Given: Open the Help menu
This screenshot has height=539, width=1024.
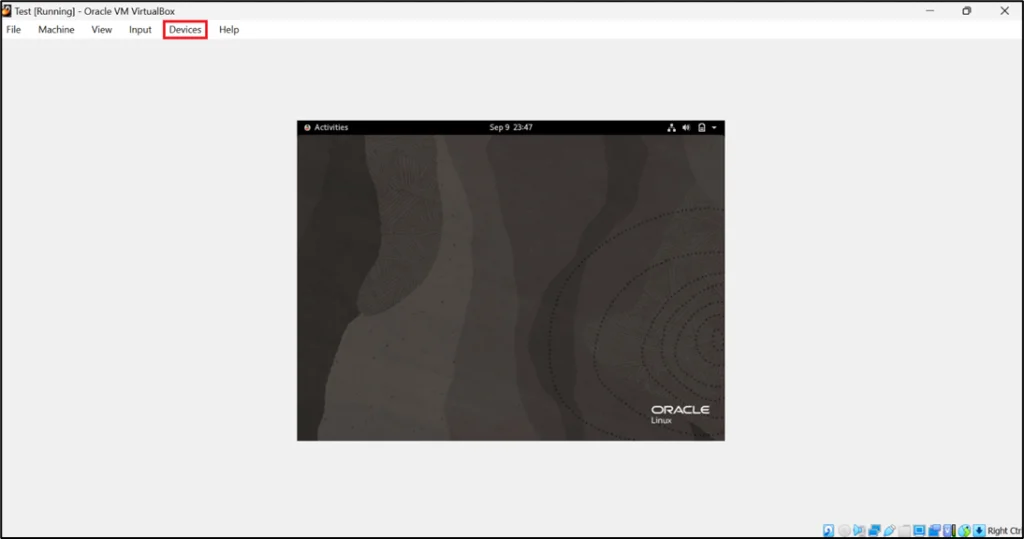Looking at the screenshot, I should (x=229, y=29).
